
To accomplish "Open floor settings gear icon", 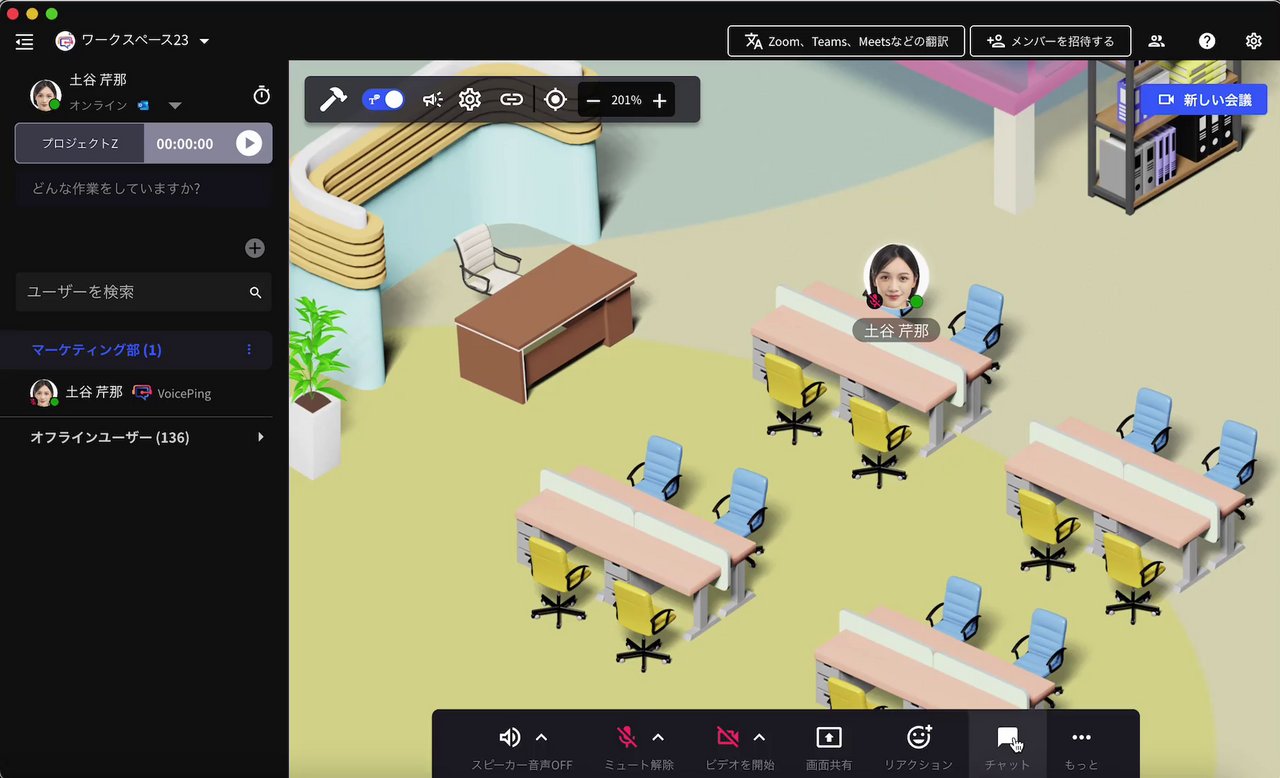I will (470, 100).
